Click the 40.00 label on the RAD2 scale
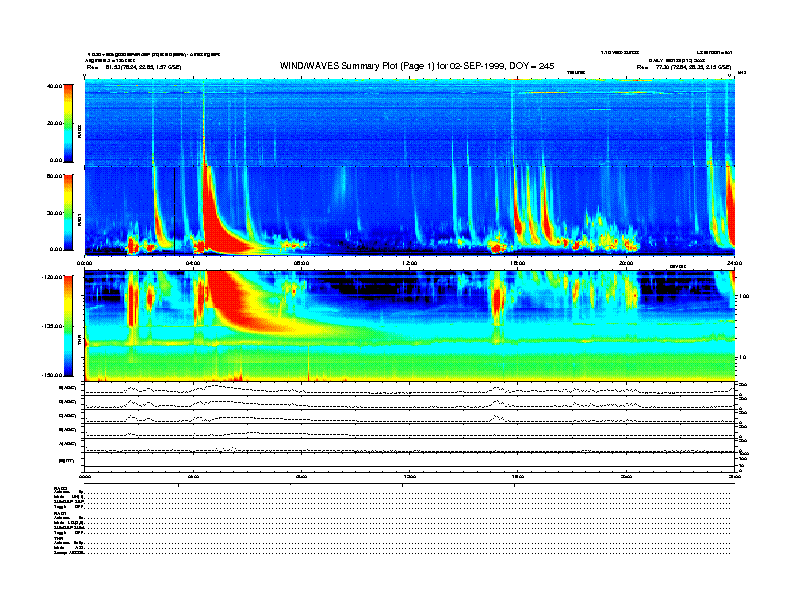Screen dimensions: 792x612 (x=54, y=86)
